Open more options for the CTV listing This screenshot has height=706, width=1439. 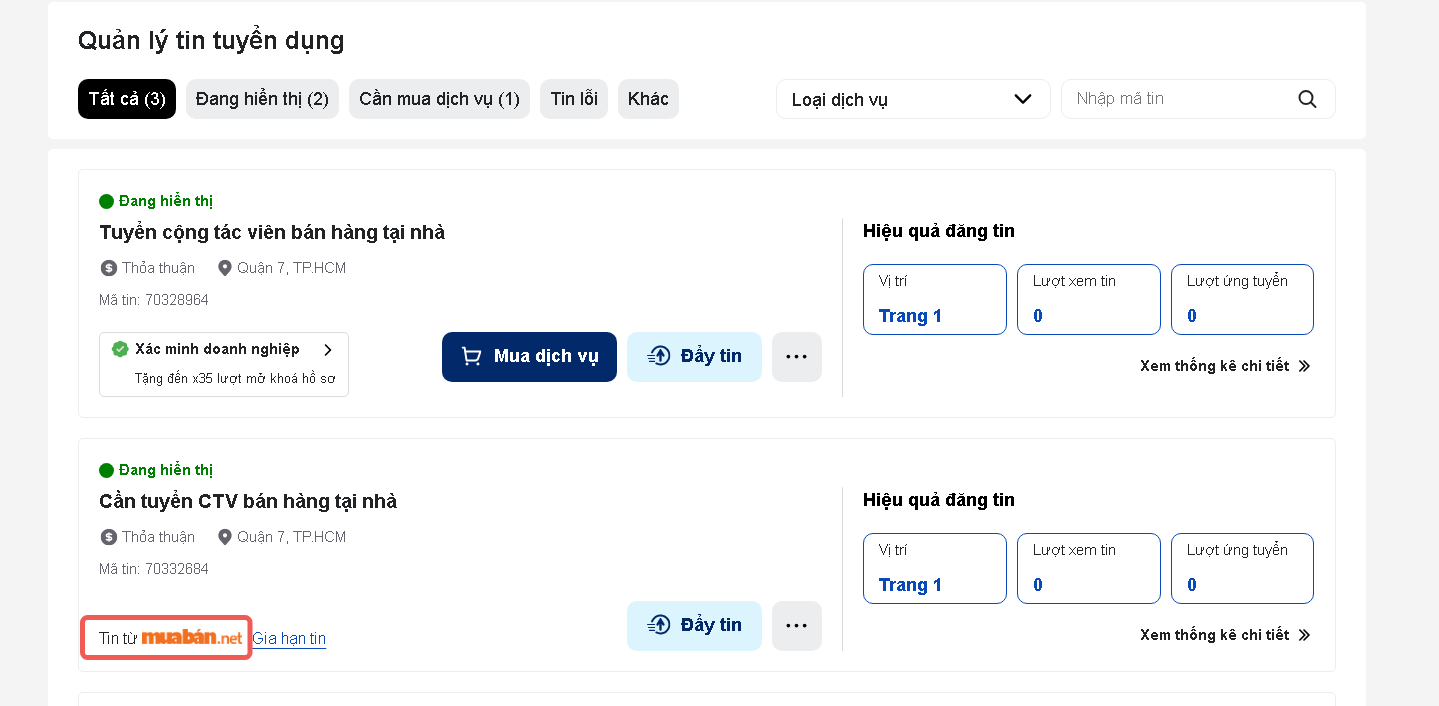[x=796, y=626]
